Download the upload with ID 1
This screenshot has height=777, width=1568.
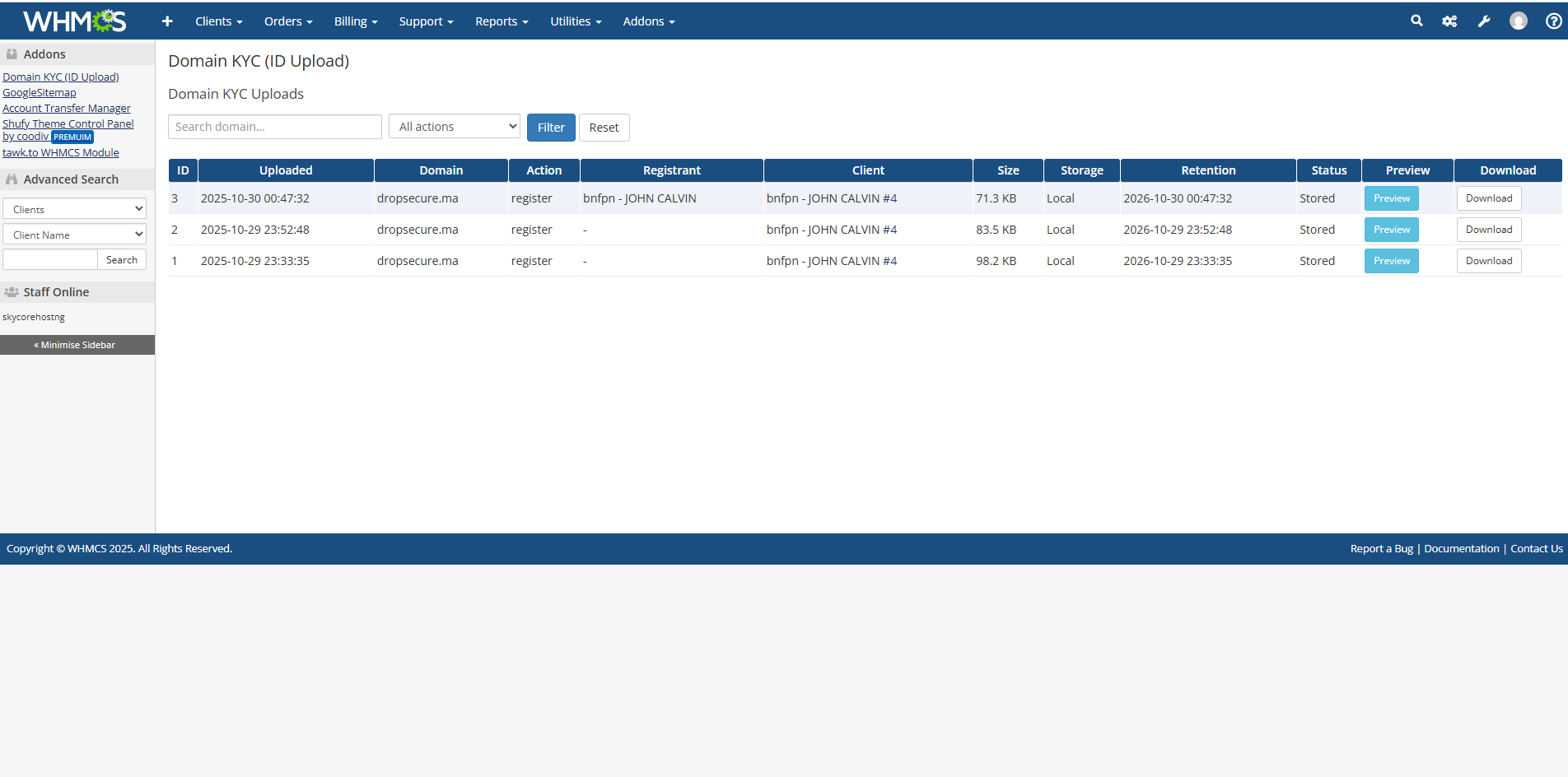point(1488,261)
